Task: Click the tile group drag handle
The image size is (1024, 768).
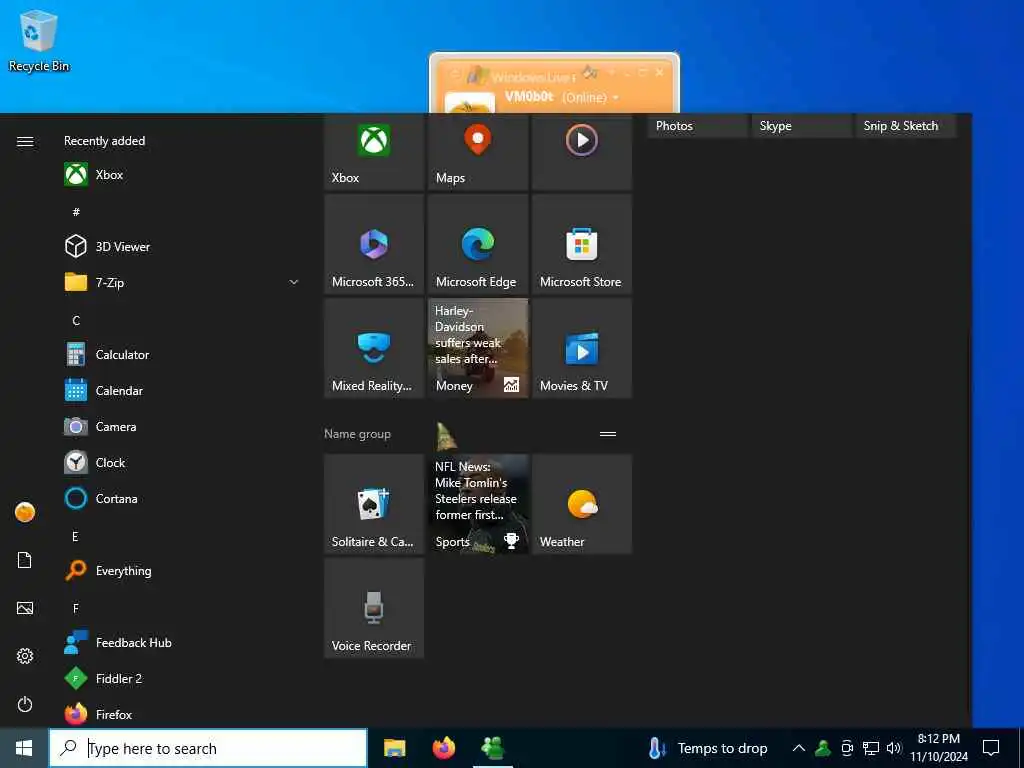Action: click(608, 434)
